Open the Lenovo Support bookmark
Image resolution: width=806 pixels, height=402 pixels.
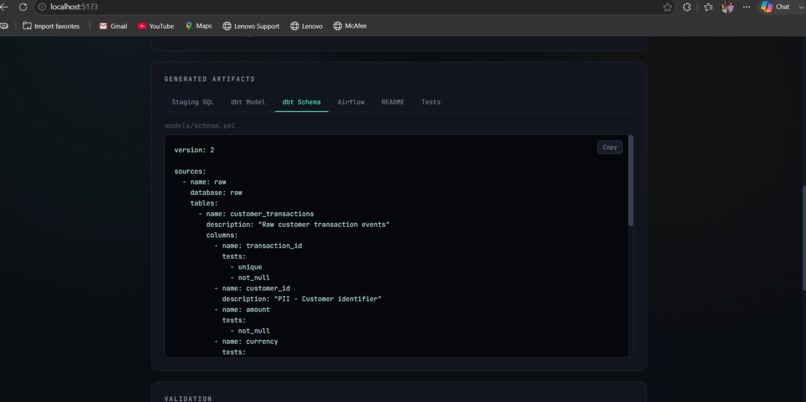(251, 26)
